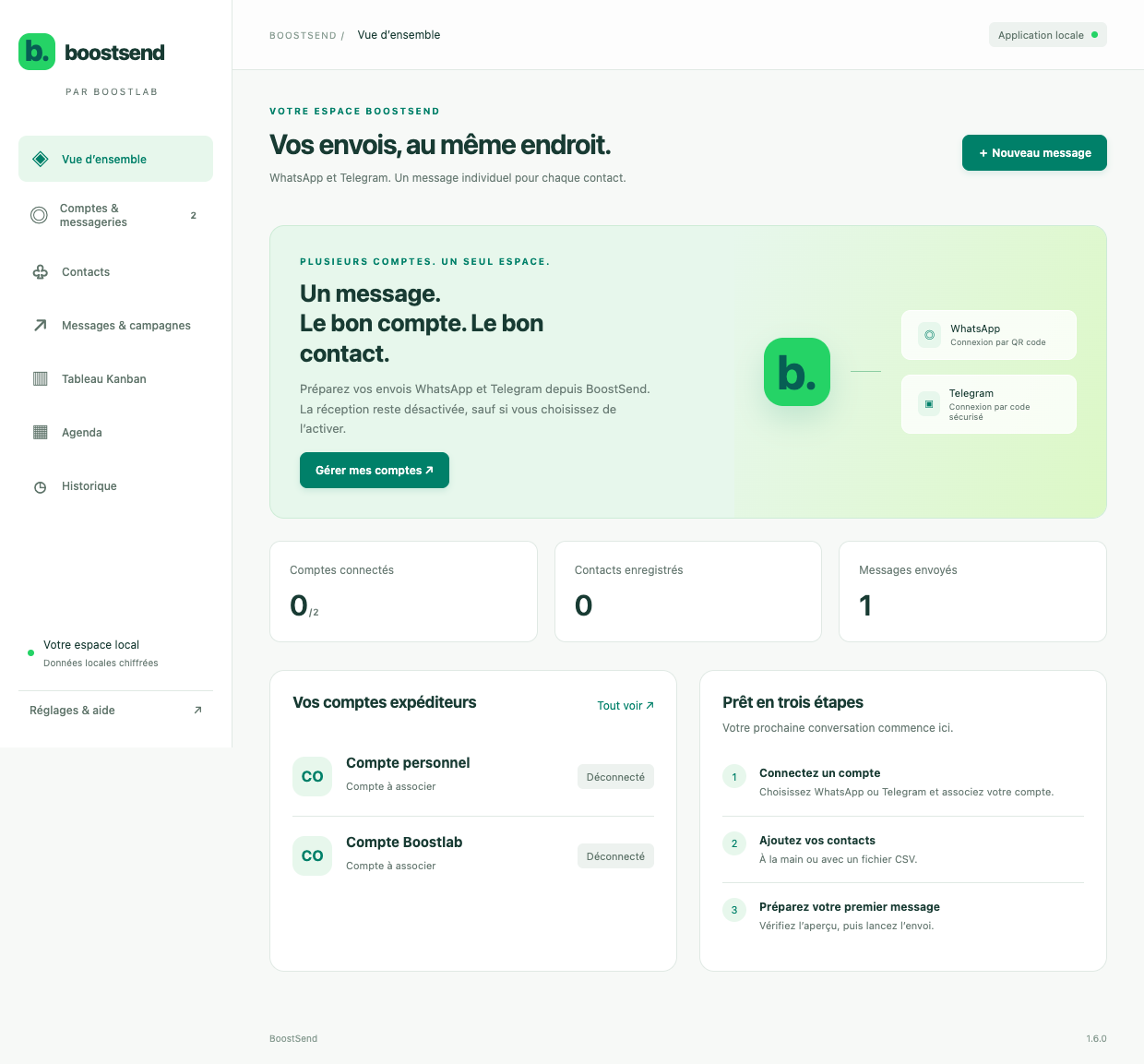
Task: Click the Messages envoyés stat card
Action: (972, 592)
